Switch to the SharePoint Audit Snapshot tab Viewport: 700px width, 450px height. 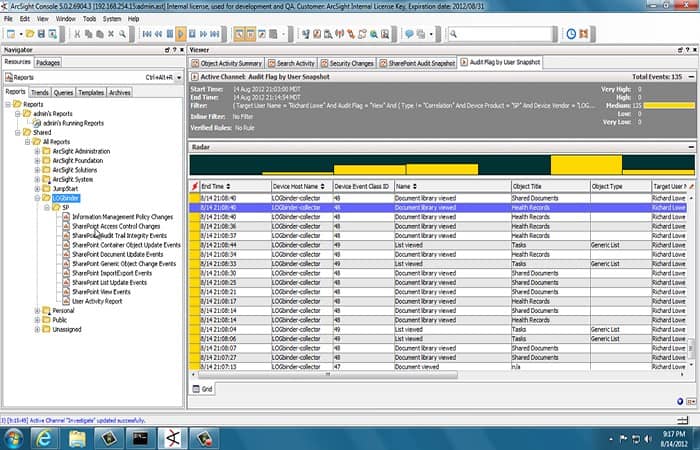(416, 62)
